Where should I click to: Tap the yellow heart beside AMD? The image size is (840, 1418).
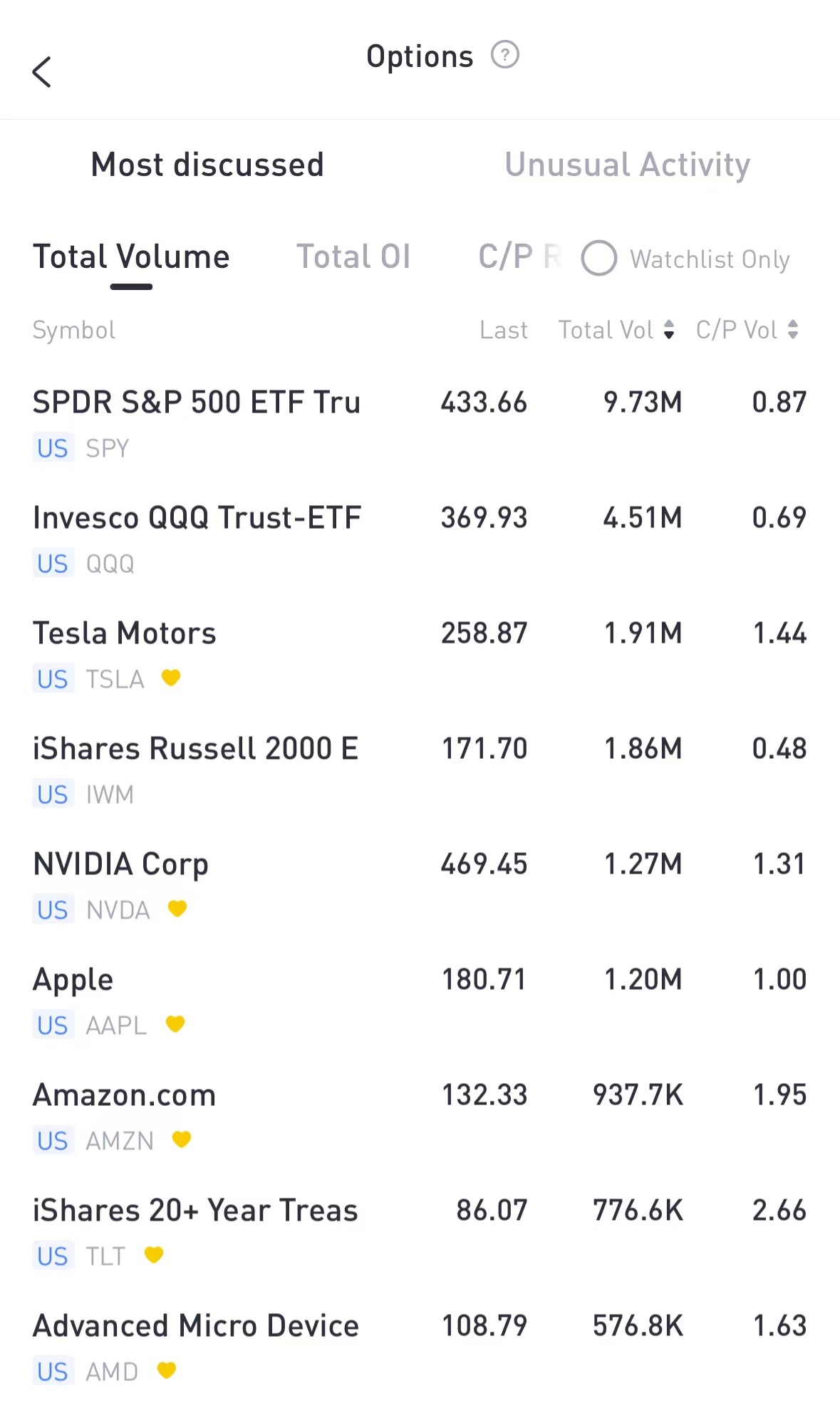[167, 1370]
